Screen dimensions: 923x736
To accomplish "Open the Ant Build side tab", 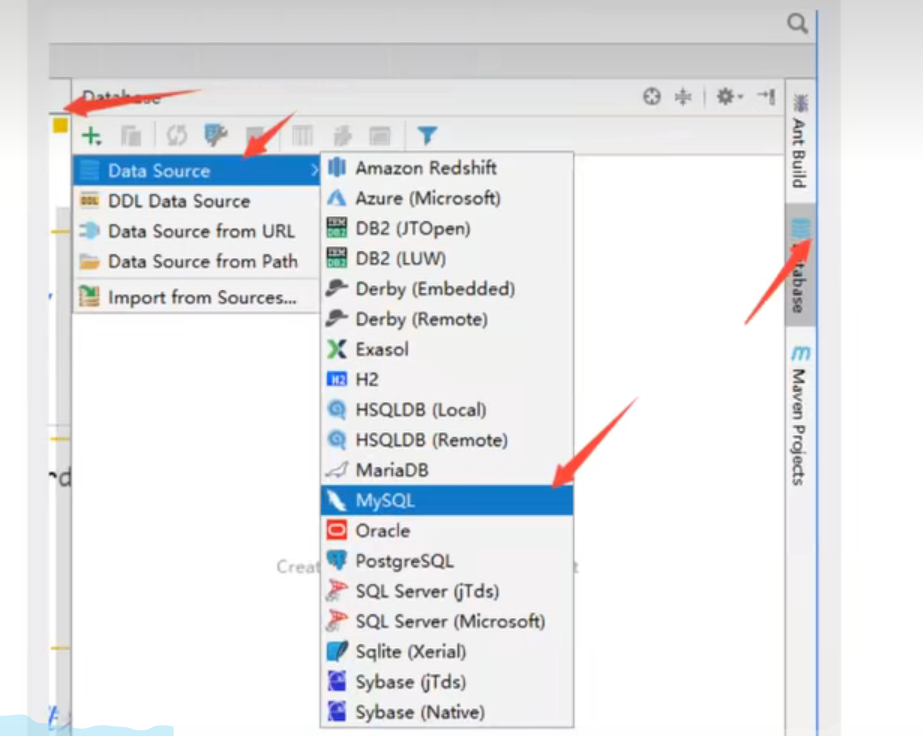I will tap(799, 142).
